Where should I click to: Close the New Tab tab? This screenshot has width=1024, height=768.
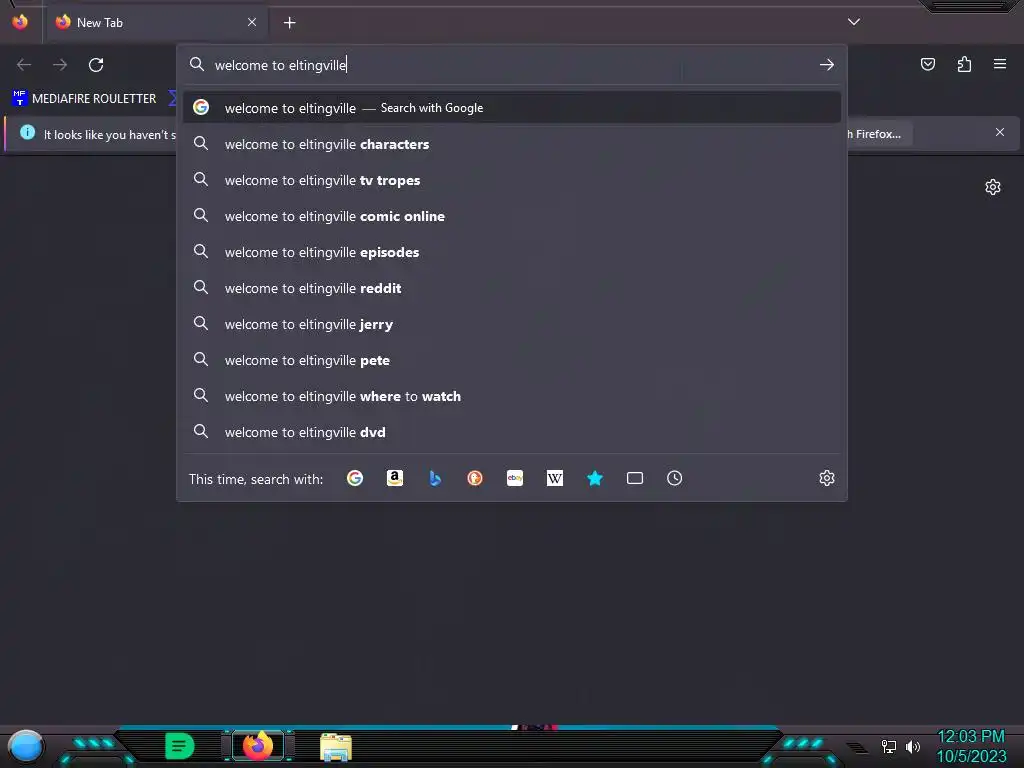pos(252,22)
